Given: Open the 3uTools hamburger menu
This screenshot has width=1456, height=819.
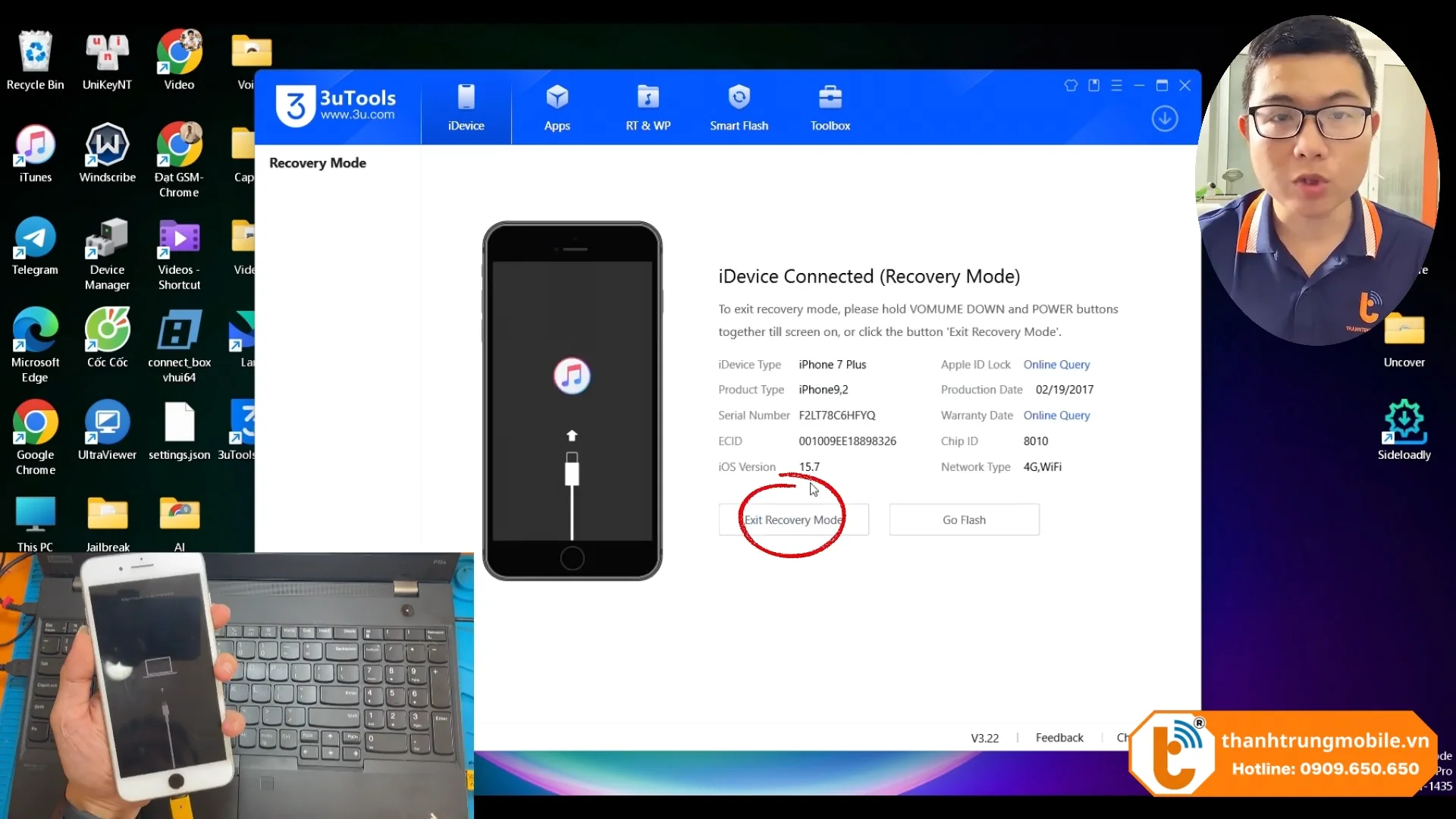Looking at the screenshot, I should (x=1116, y=86).
